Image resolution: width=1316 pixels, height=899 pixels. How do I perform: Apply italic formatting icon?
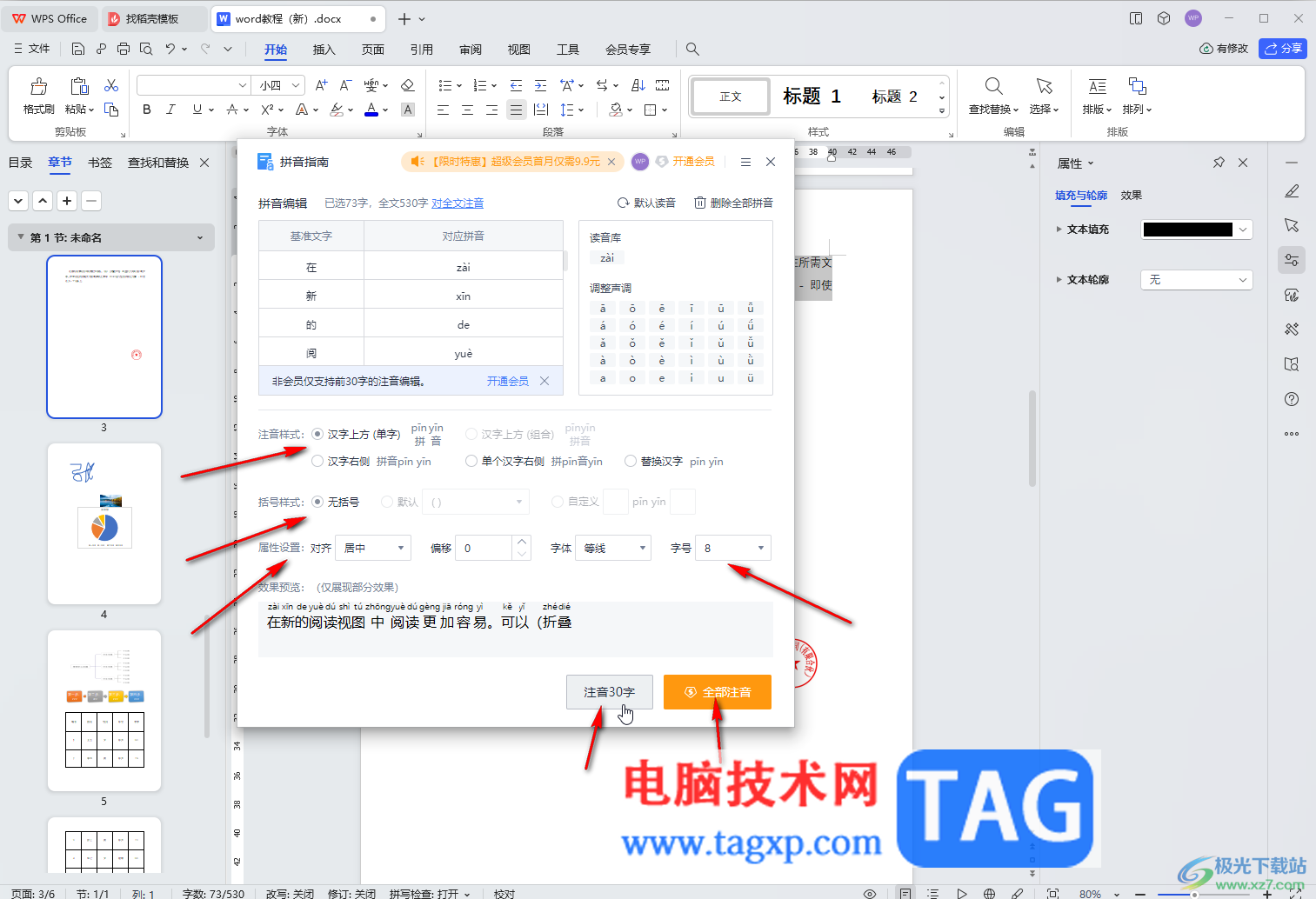click(x=170, y=110)
